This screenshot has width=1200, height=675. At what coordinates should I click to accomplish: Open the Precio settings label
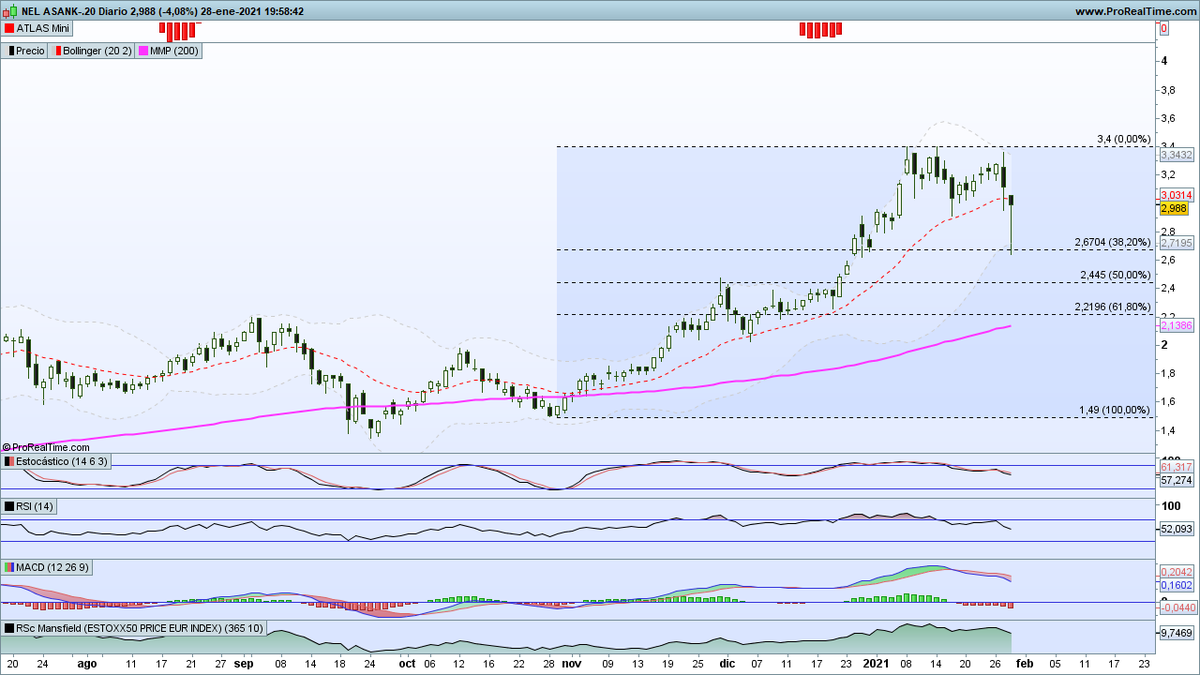(x=25, y=50)
